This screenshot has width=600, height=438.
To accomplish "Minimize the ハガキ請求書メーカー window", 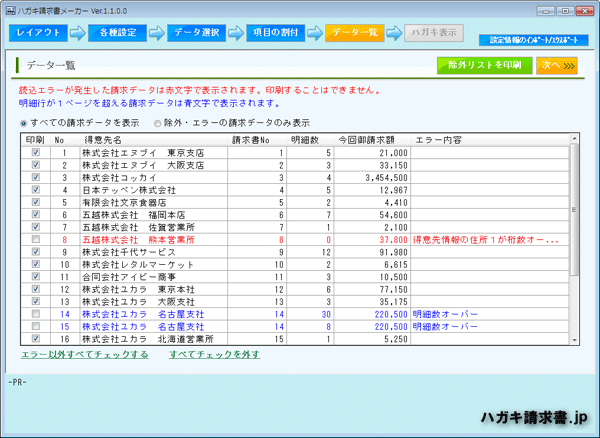I will [x=546, y=11].
